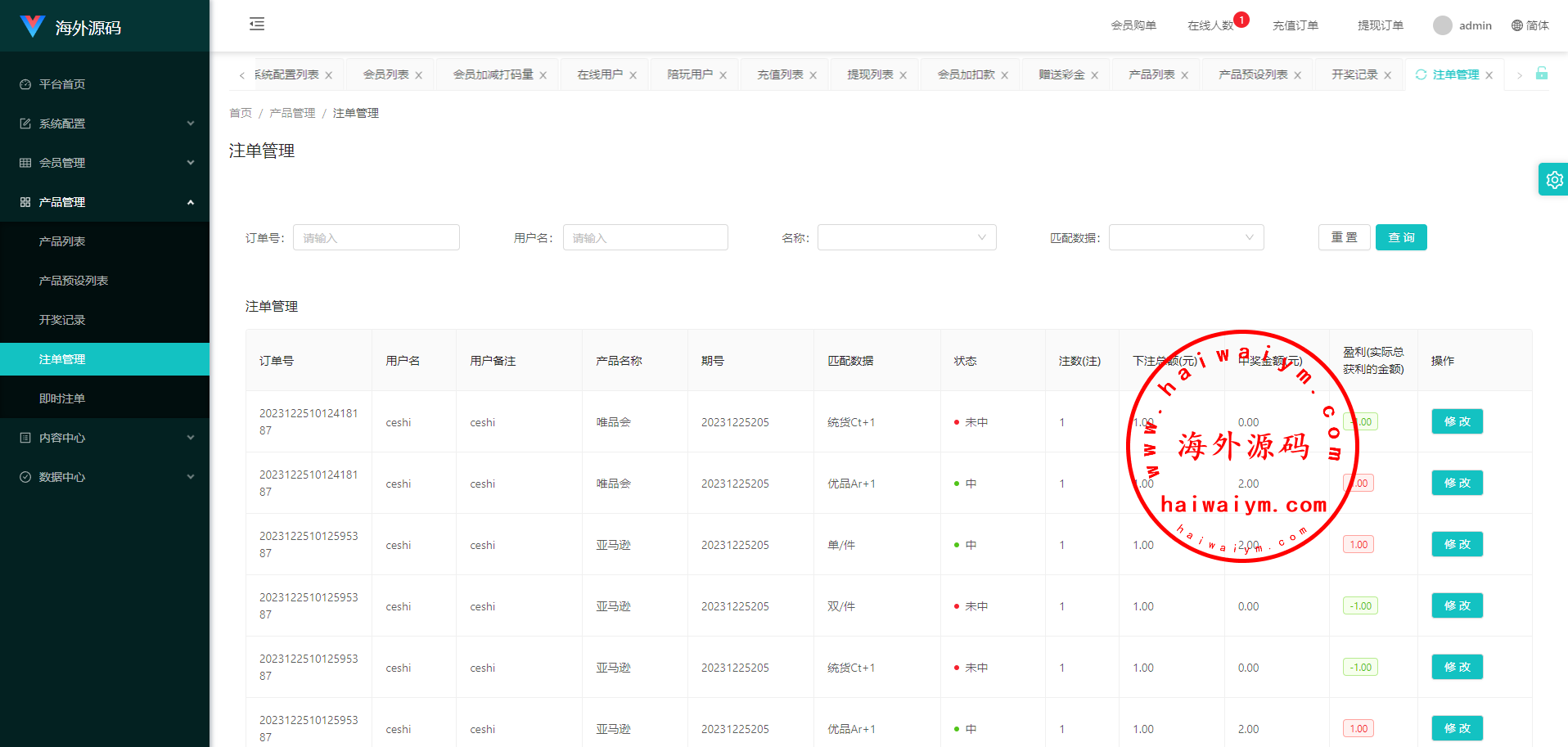Click the lock icon beside the tabs

[1541, 74]
